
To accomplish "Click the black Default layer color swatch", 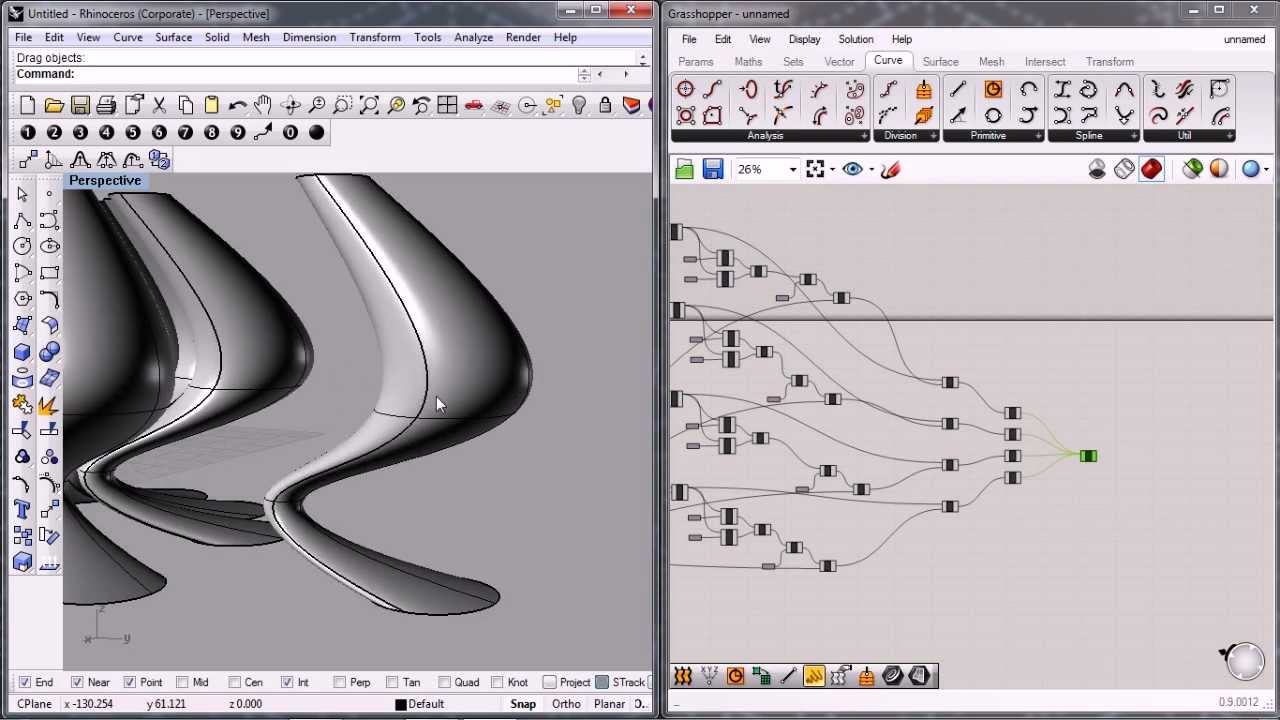I will coord(401,704).
